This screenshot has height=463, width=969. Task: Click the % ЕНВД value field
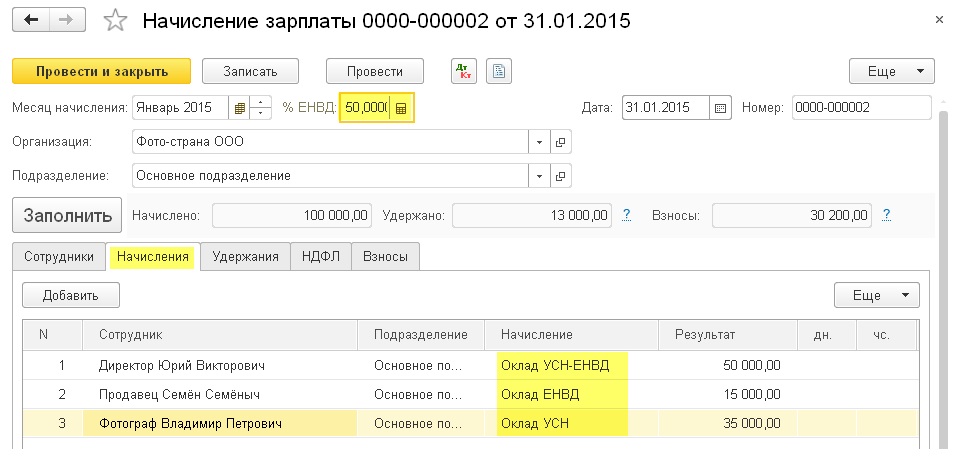(x=366, y=108)
